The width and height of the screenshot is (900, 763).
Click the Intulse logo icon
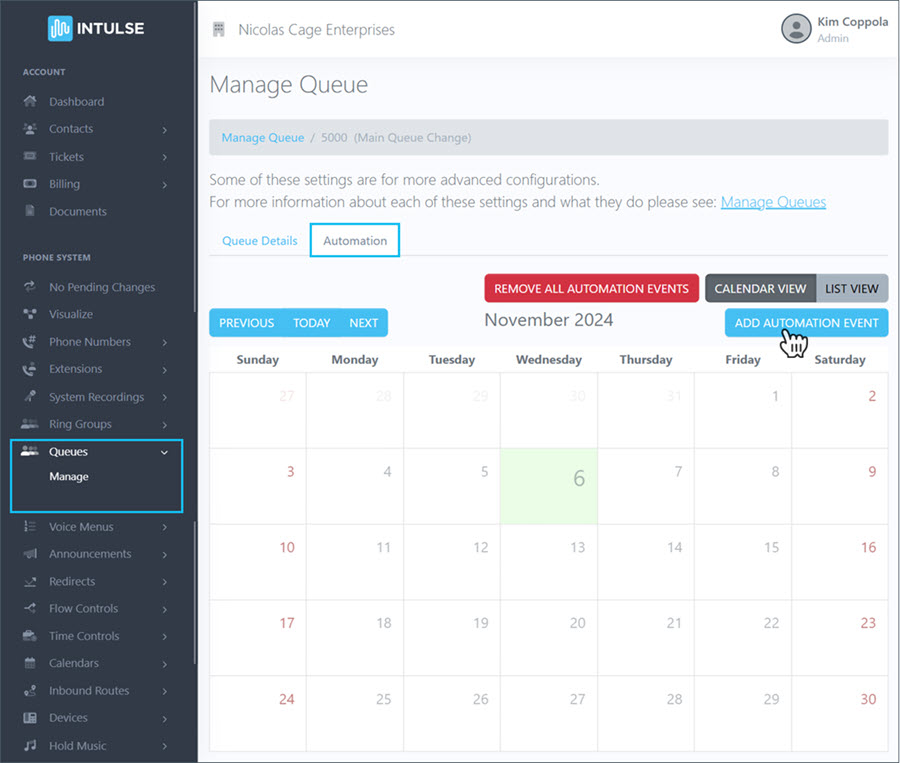pyautogui.click(x=60, y=28)
